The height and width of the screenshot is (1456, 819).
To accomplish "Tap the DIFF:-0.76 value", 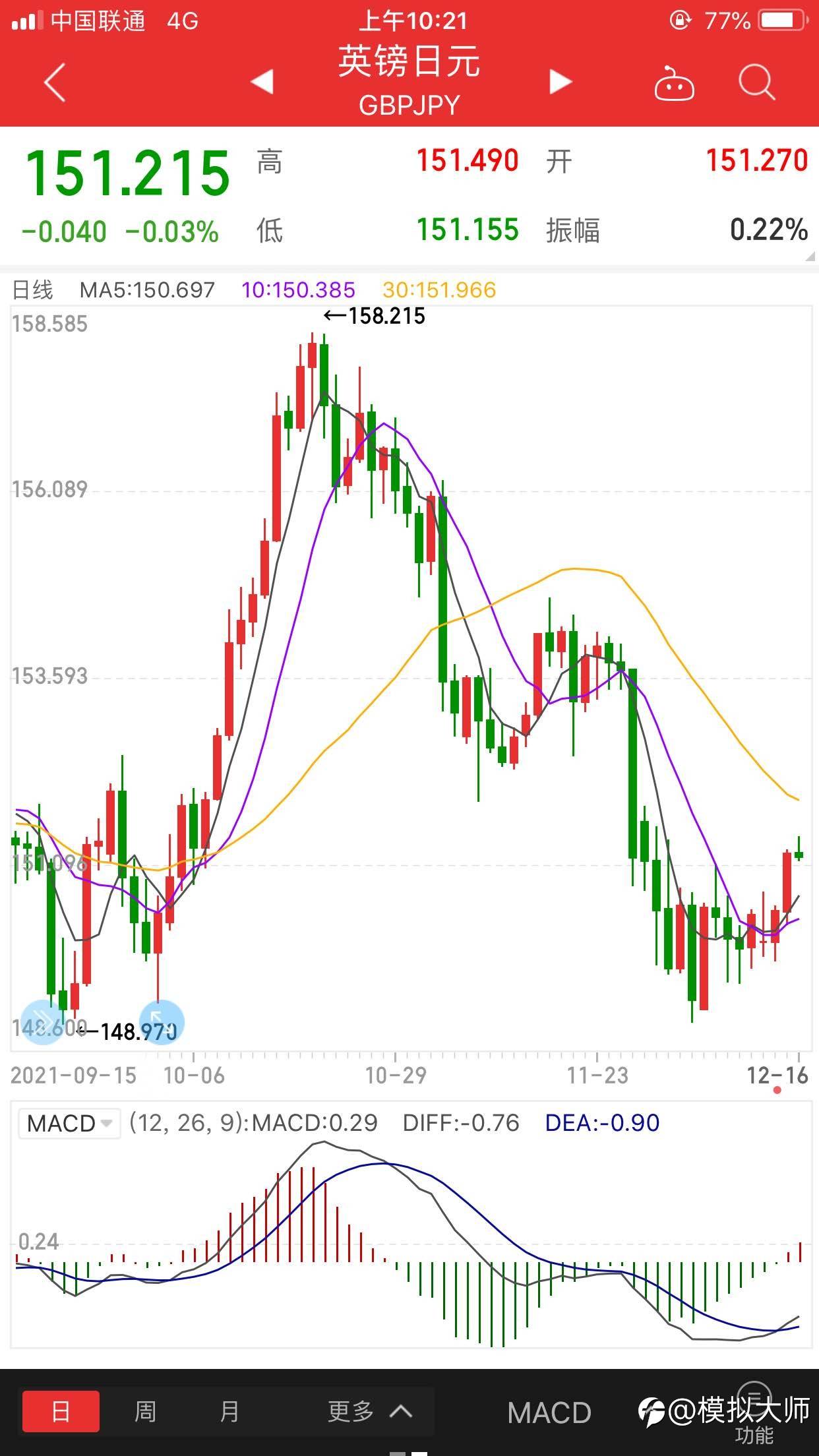I will click(461, 1123).
